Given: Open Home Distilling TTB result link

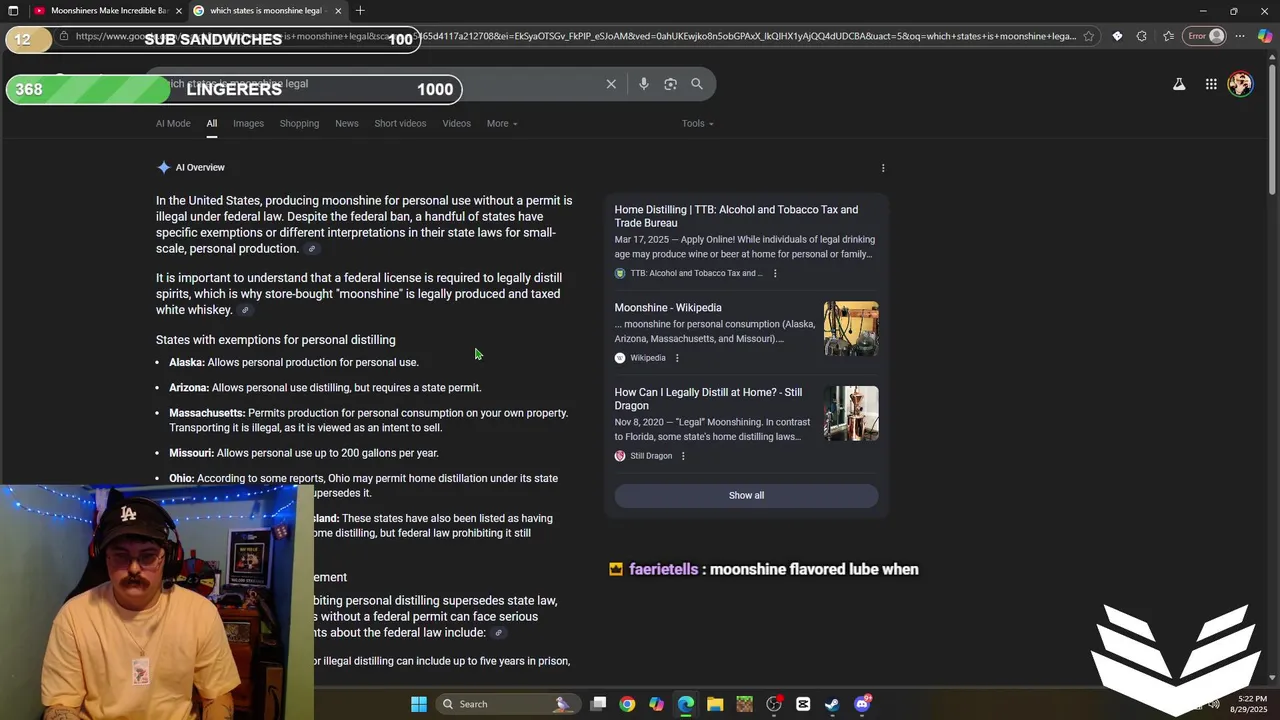Looking at the screenshot, I should pyautogui.click(x=736, y=216).
